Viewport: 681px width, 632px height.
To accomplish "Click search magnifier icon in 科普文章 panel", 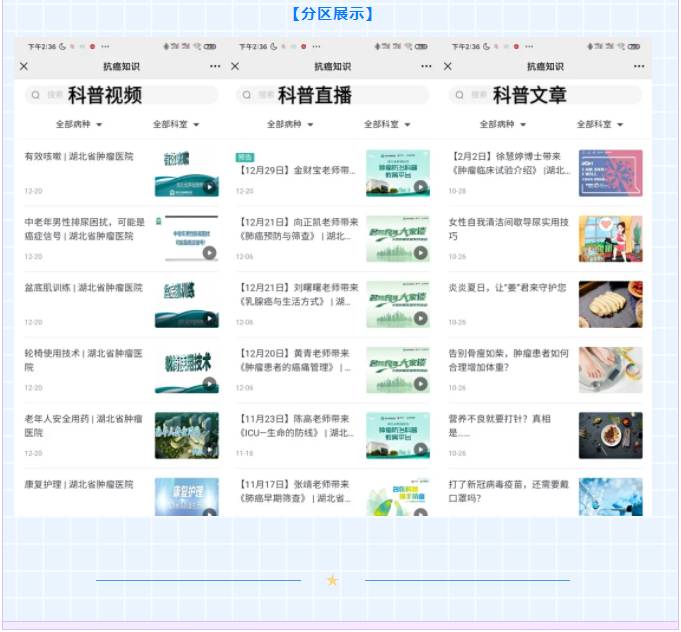I will pyautogui.click(x=461, y=95).
